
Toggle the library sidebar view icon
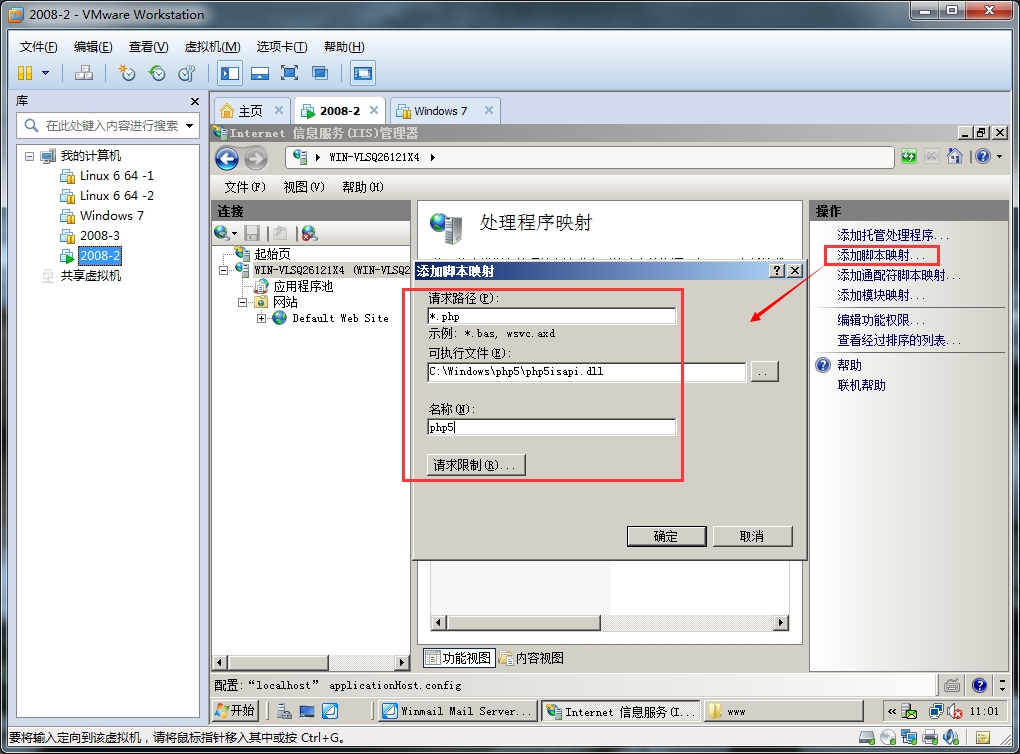(230, 73)
